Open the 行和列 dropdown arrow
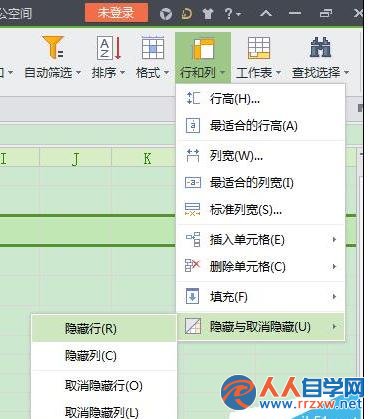 223,72
